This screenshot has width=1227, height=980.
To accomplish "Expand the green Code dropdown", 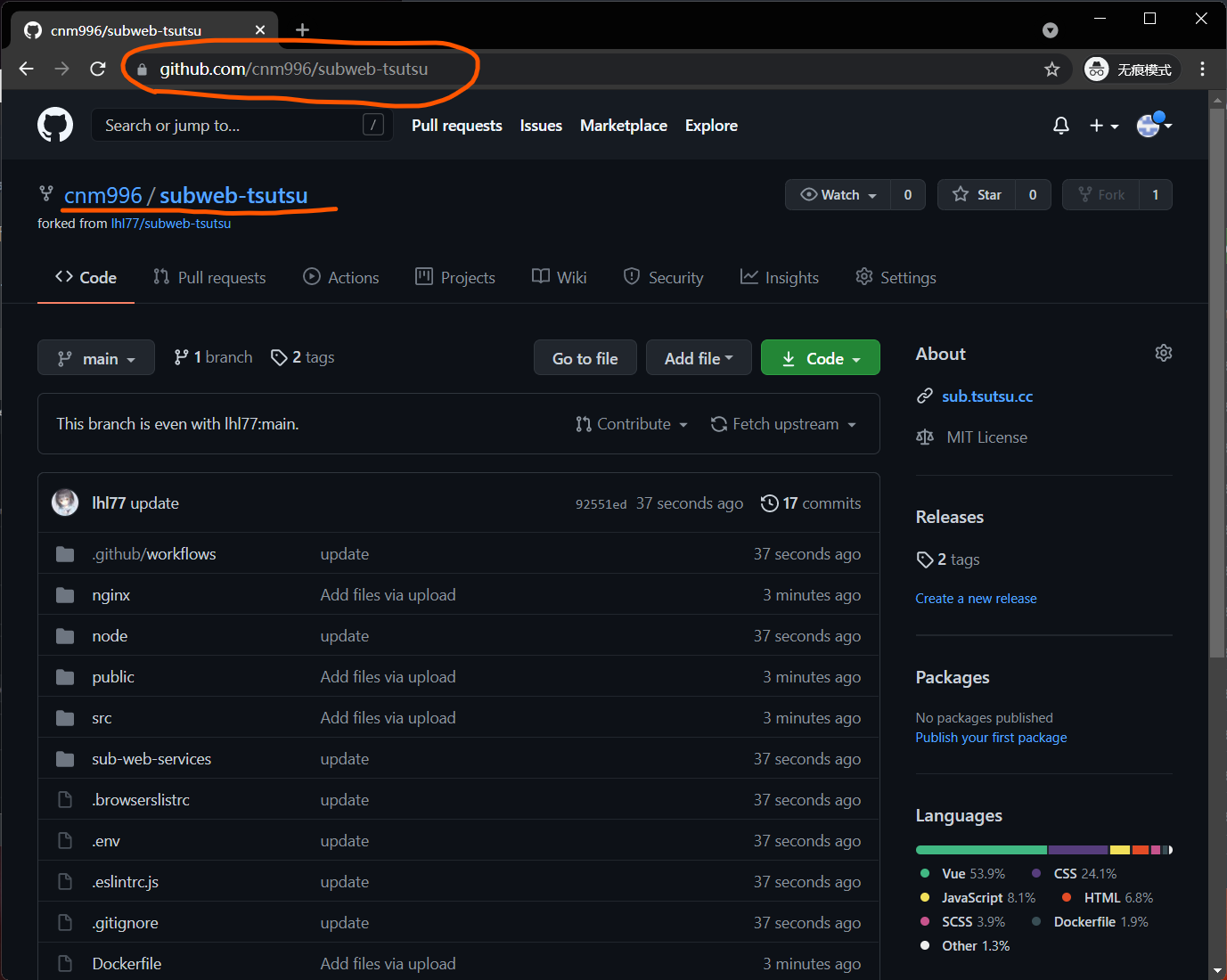I will [x=821, y=358].
